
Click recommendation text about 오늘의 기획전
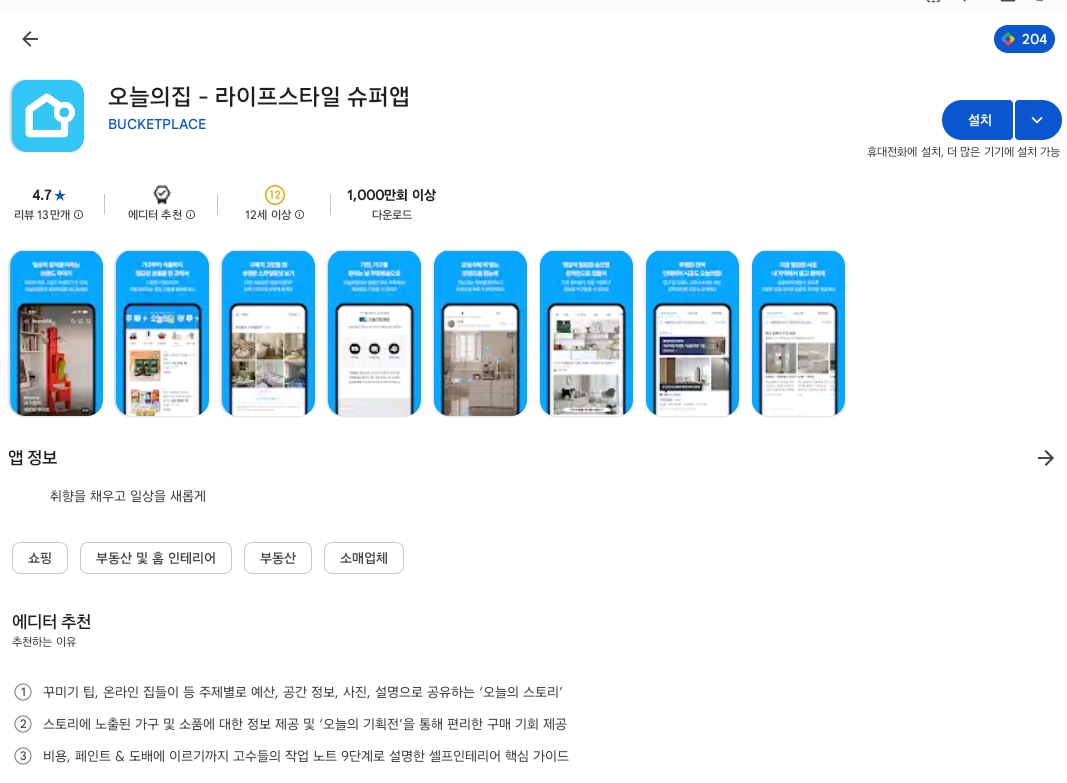[305, 724]
